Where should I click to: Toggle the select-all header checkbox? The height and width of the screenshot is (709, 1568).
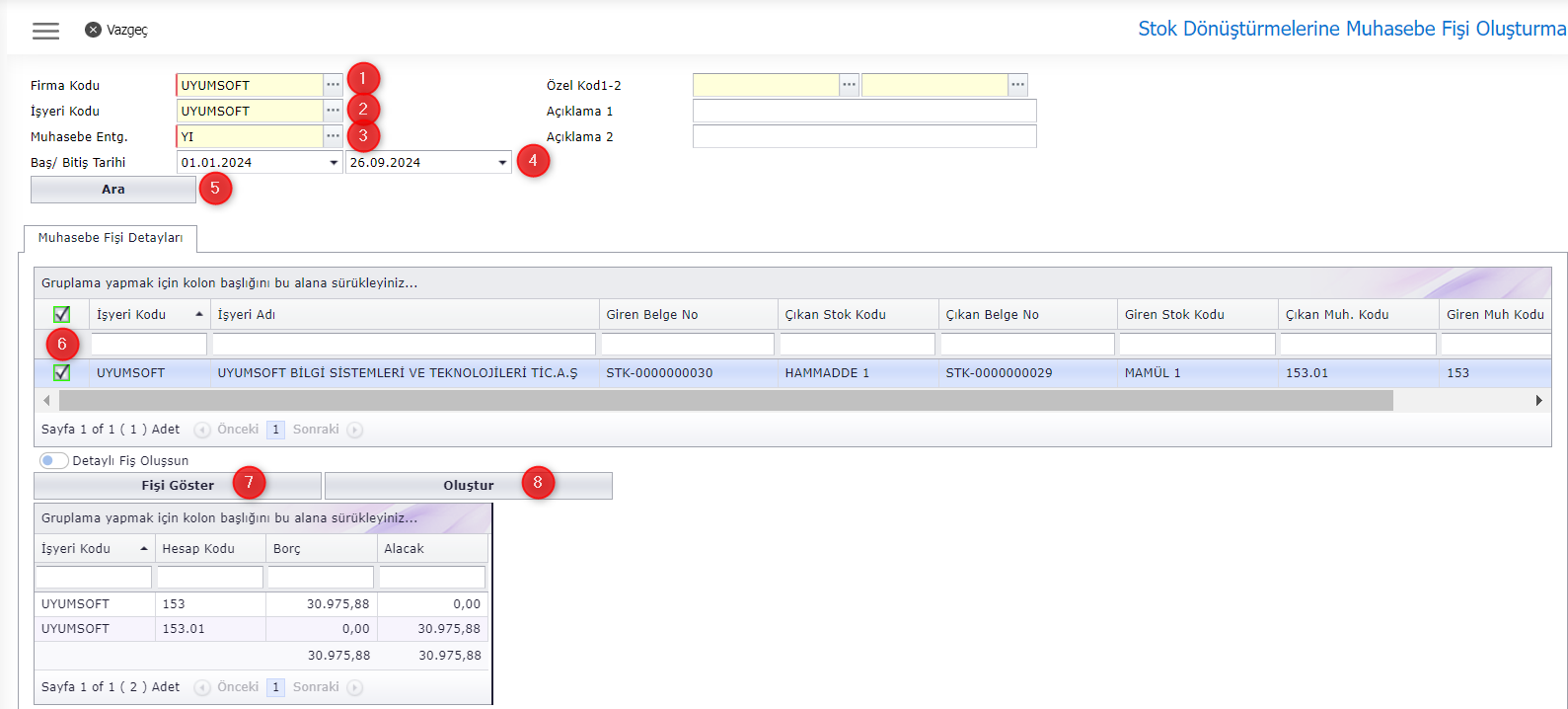click(x=61, y=314)
